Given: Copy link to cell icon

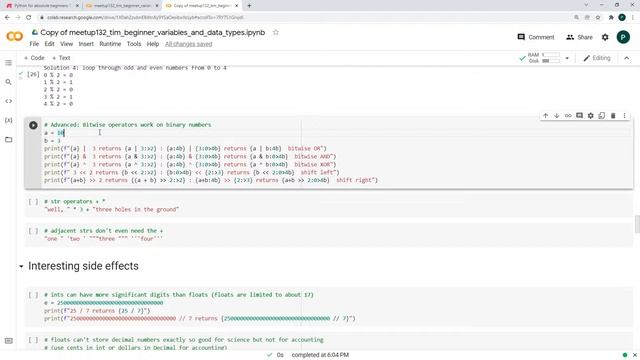Looking at the screenshot, I should (568, 116).
